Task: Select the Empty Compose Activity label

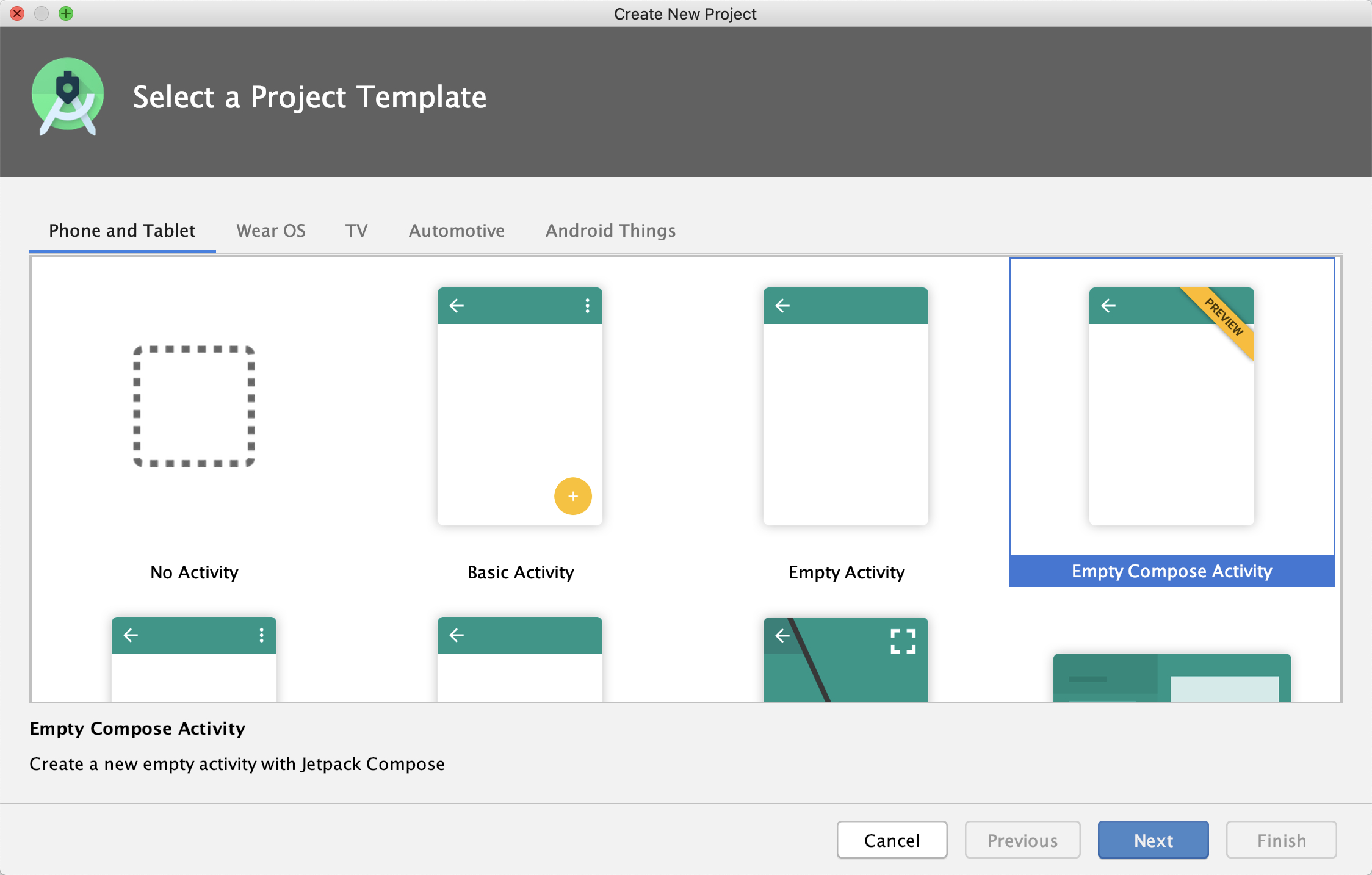Action: (x=1172, y=571)
